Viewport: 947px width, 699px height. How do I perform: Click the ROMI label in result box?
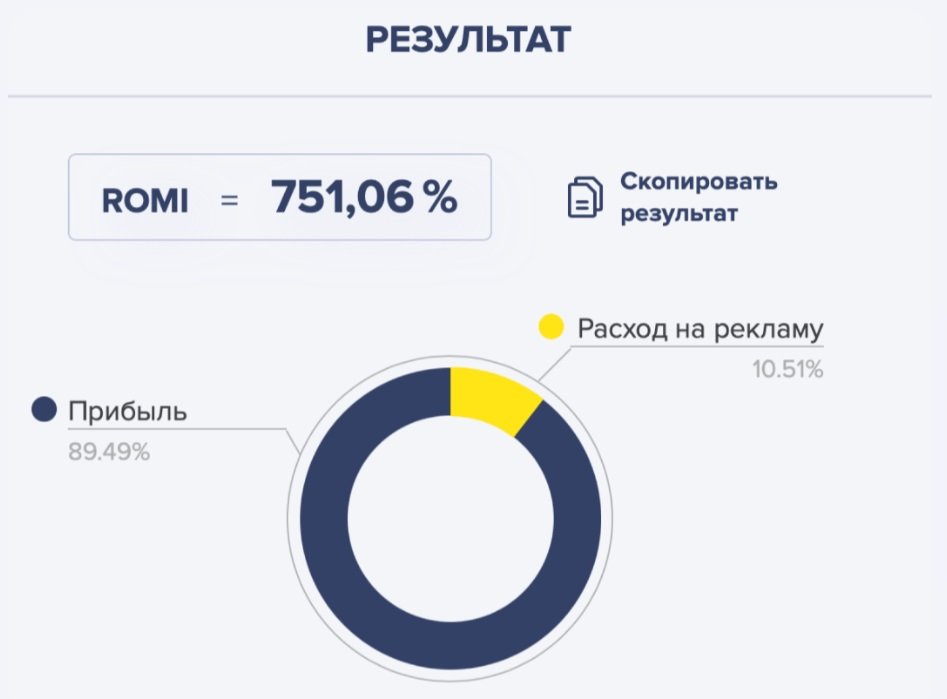point(144,201)
